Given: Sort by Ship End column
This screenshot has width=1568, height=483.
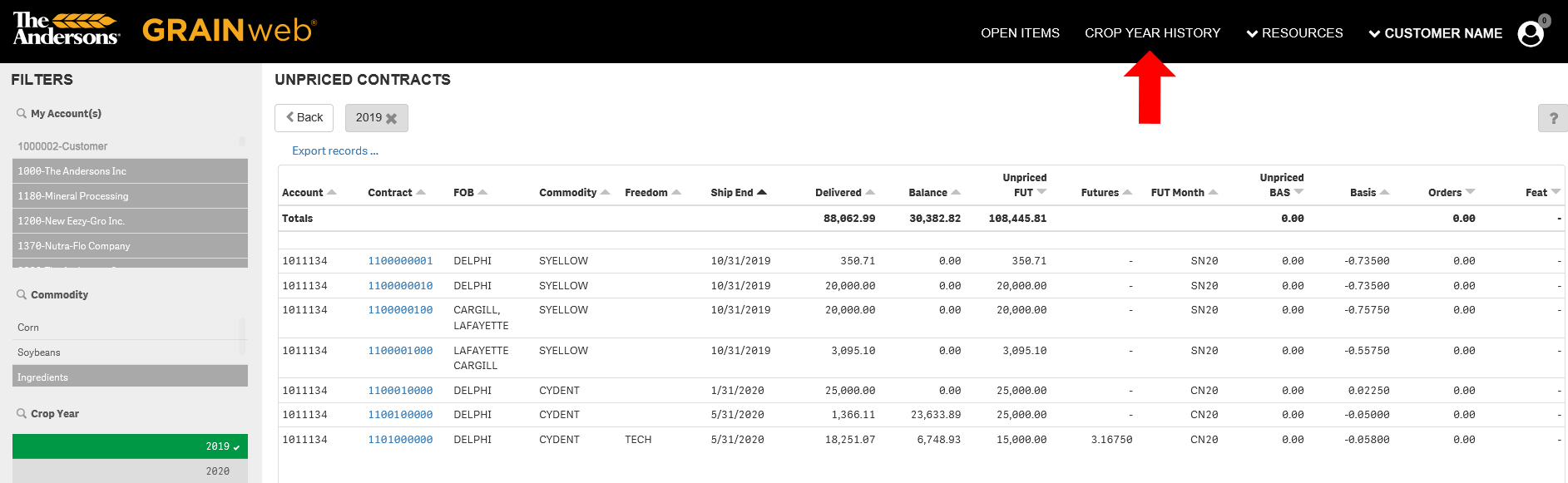Looking at the screenshot, I should point(739,193).
